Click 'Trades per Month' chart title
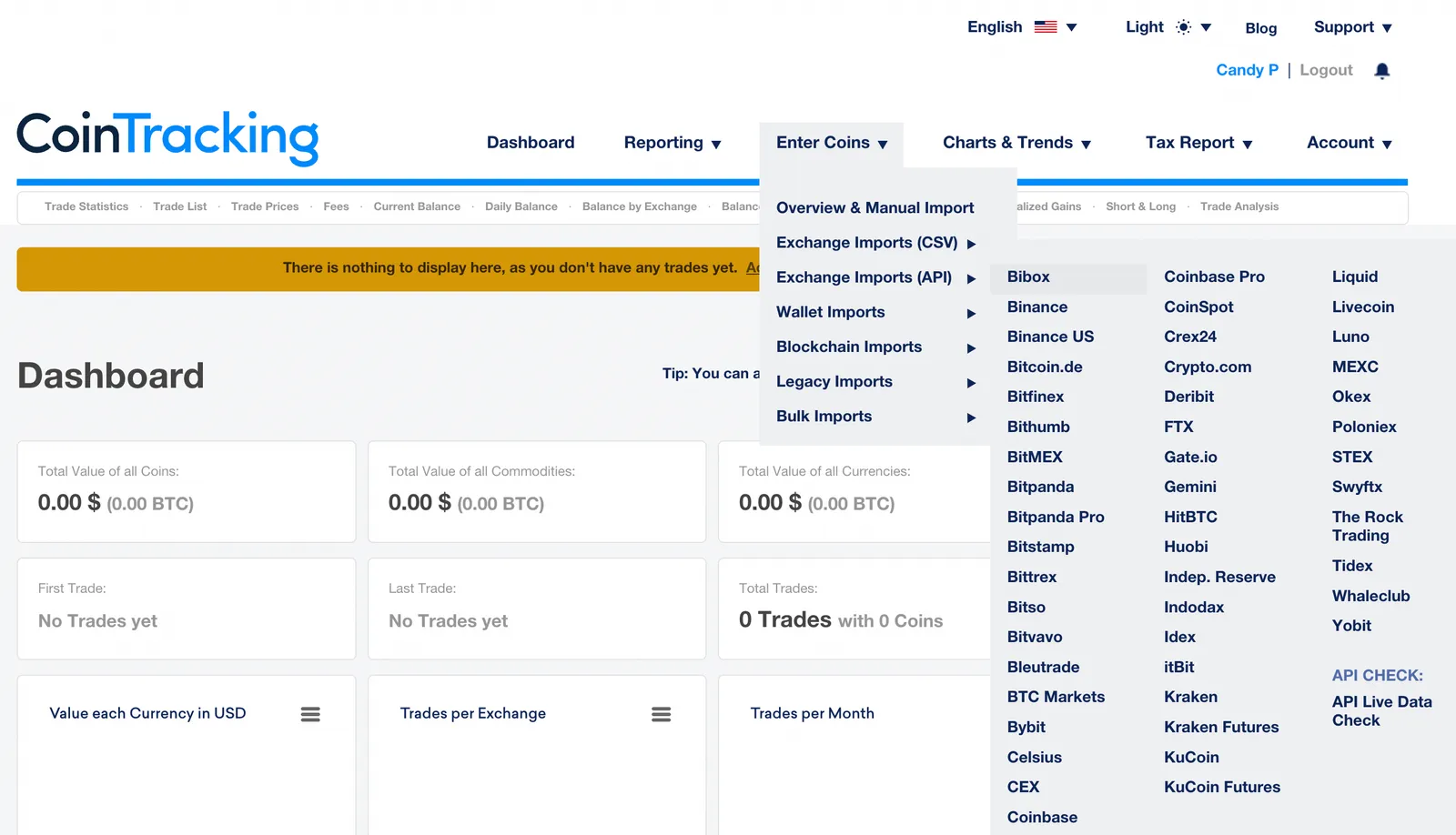 point(812,714)
